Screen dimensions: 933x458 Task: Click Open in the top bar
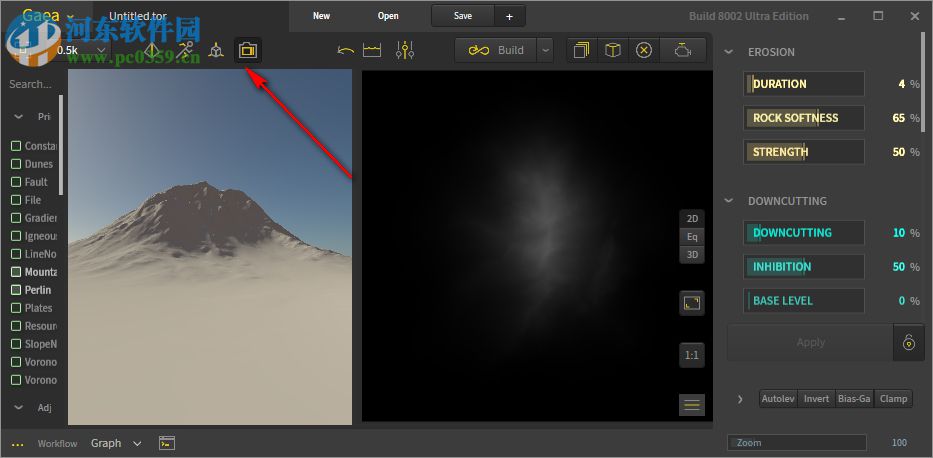click(388, 16)
